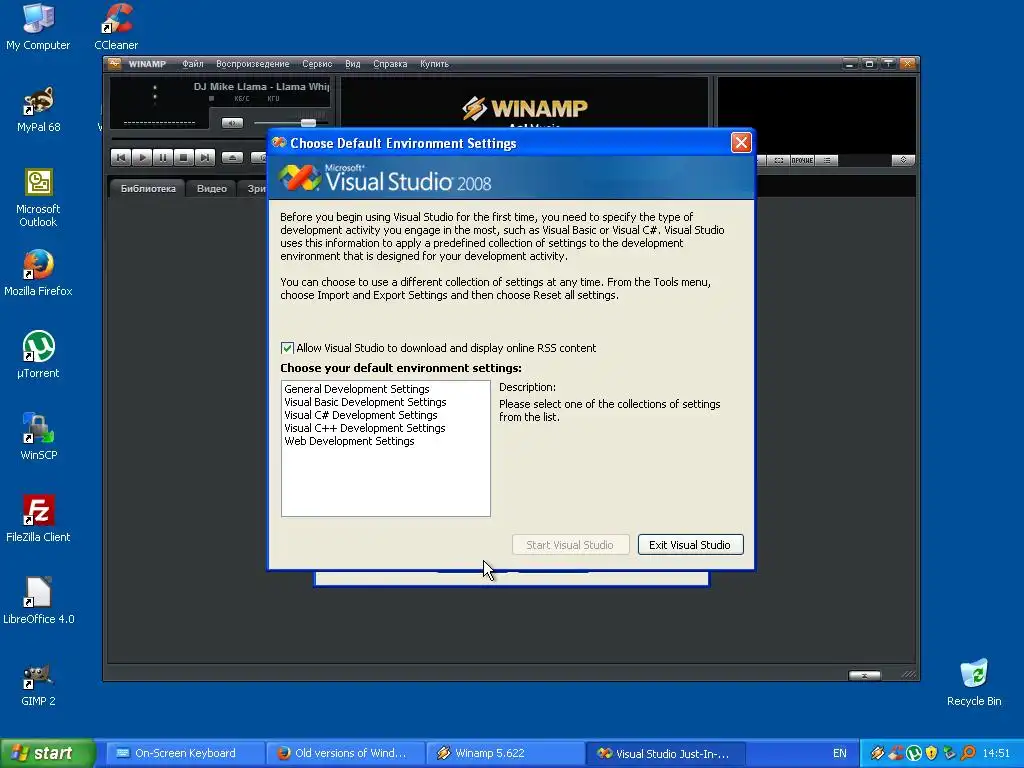Open the Файл menu in Winamp
Image resolution: width=1024 pixels, height=768 pixels.
click(193, 64)
